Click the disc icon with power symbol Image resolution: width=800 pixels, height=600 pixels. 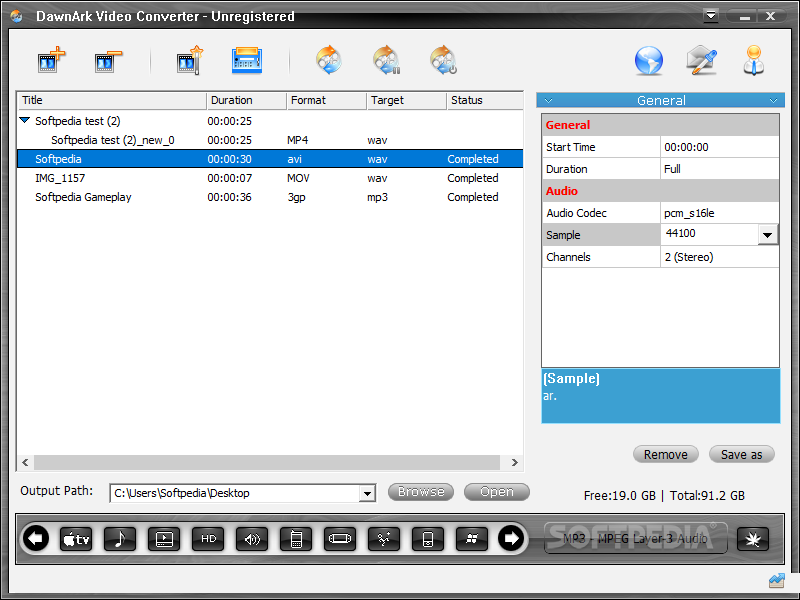point(443,60)
